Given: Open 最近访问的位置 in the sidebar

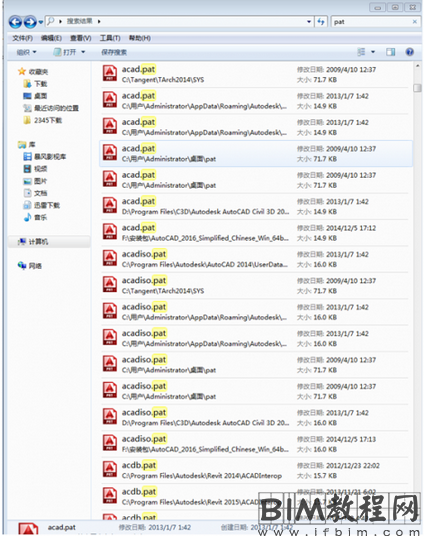Looking at the screenshot, I should coord(56,108).
